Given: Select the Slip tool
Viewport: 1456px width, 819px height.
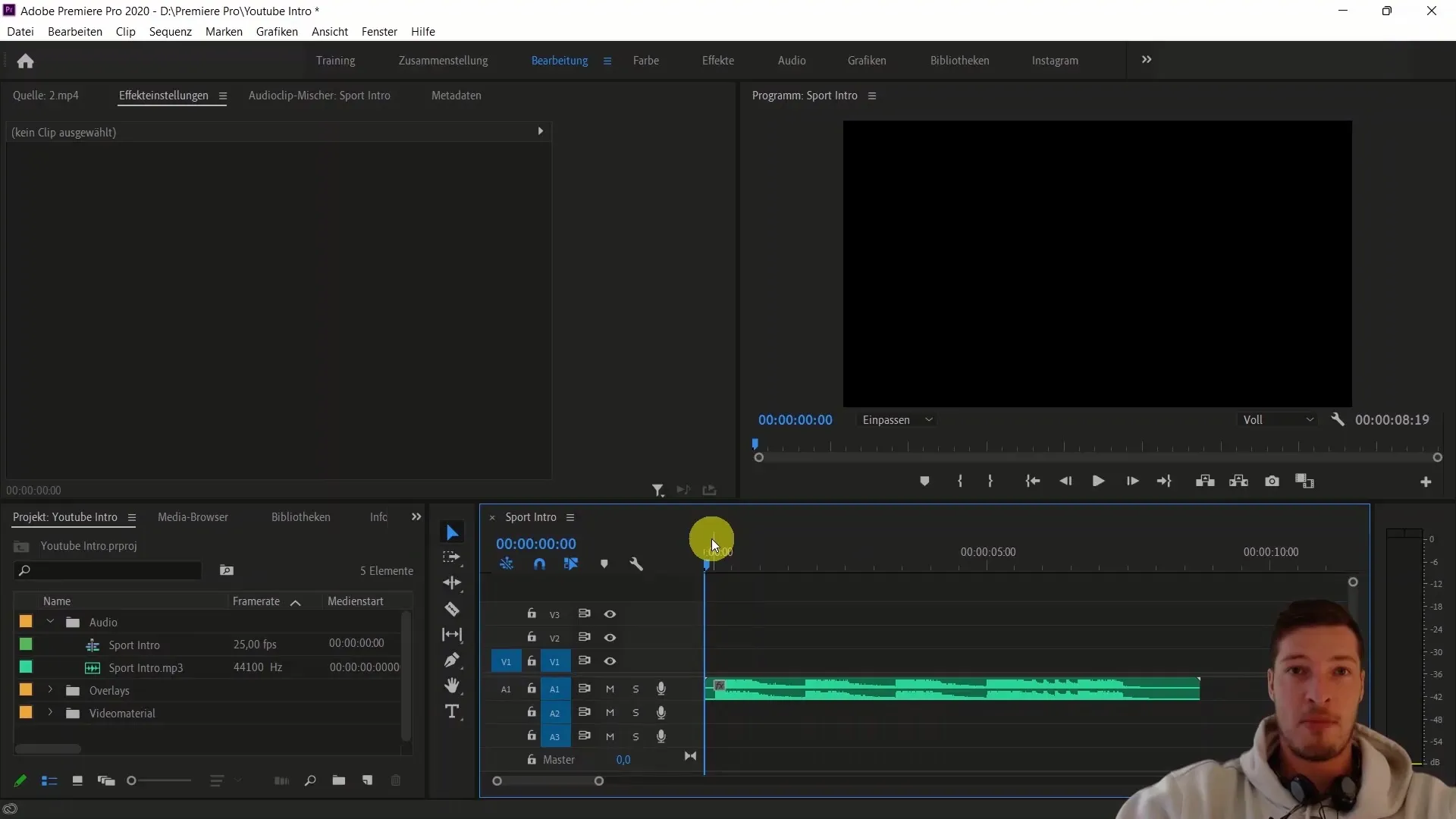Looking at the screenshot, I should point(452,635).
